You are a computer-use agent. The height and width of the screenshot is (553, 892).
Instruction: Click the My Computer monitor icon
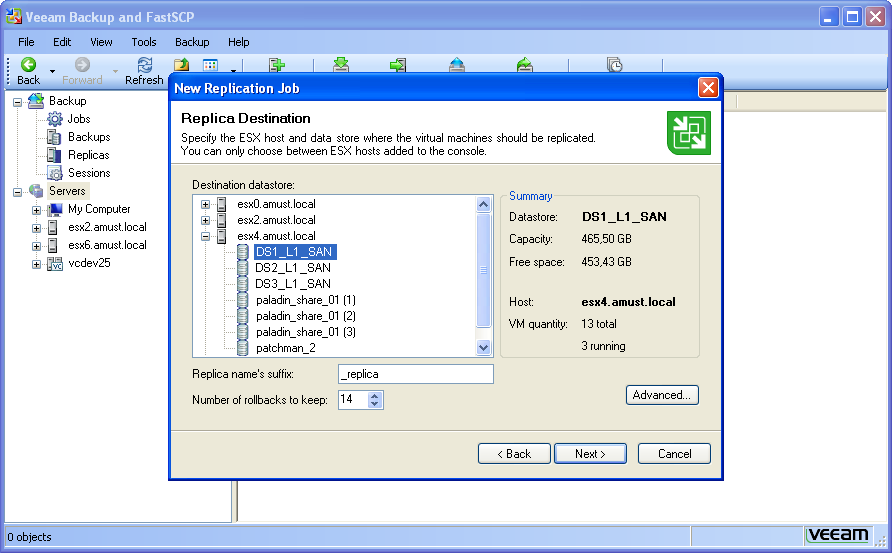pos(55,209)
